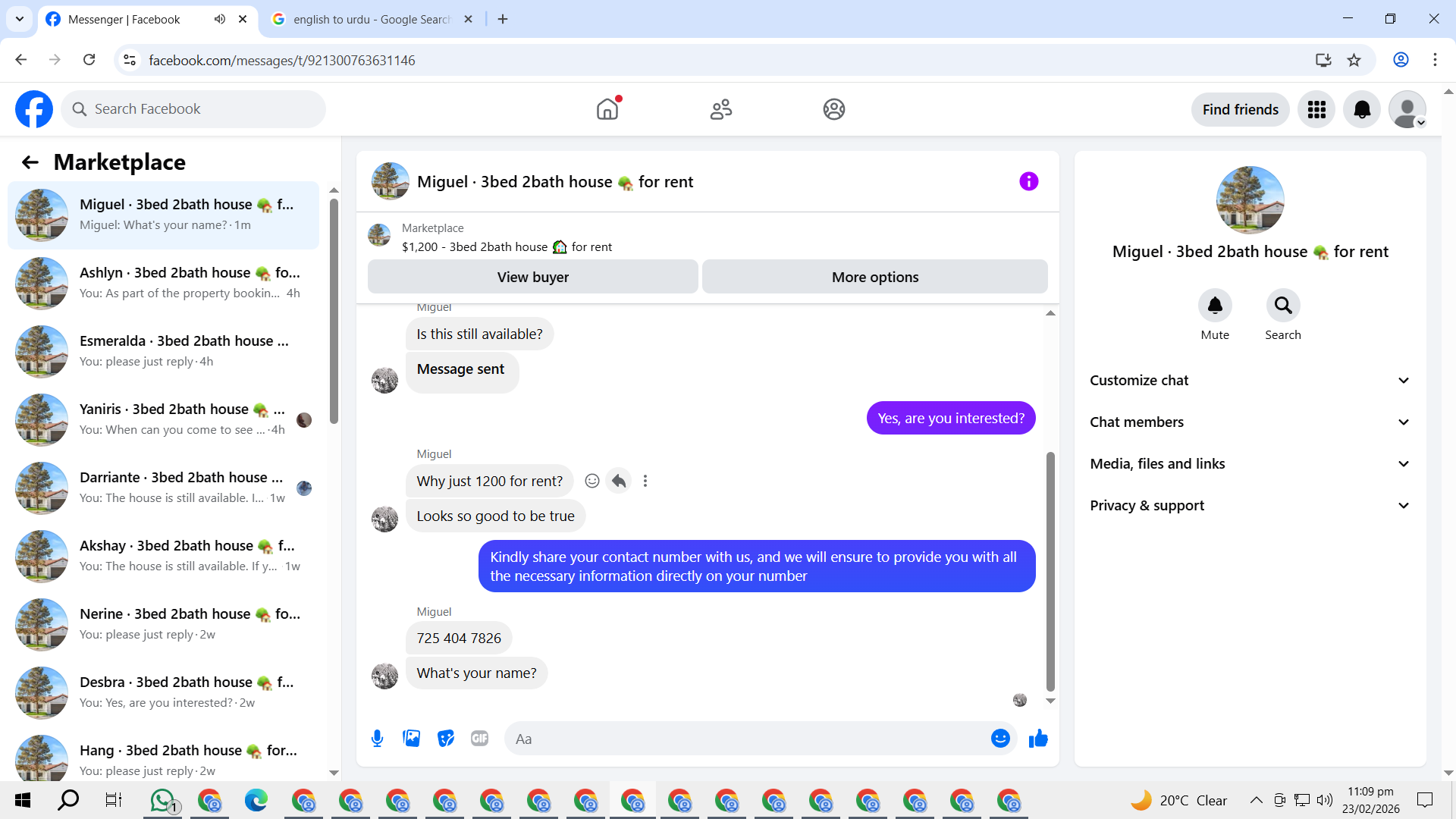Mute the Messenger browser tab audio
The height and width of the screenshot is (819, 1456).
tap(220, 19)
